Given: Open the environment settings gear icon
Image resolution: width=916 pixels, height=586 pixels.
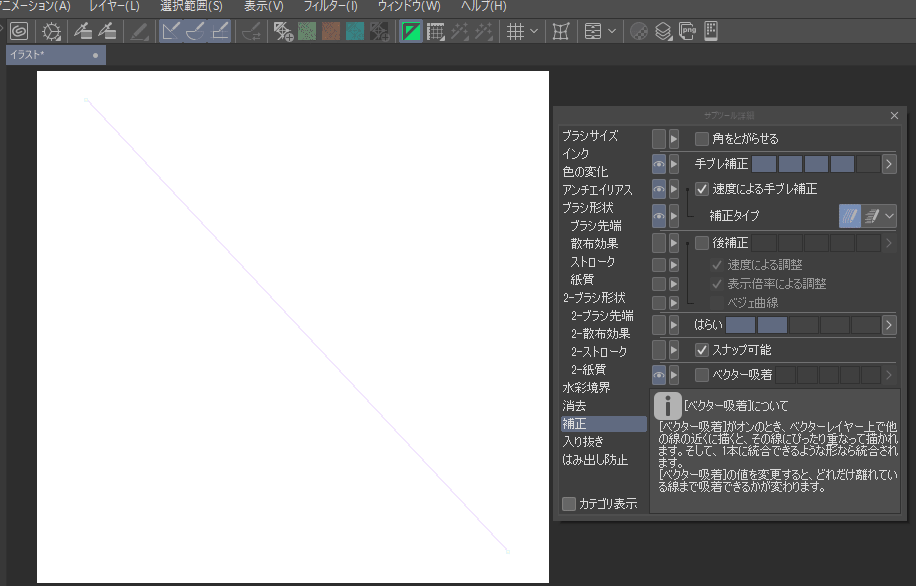Looking at the screenshot, I should pos(52,31).
